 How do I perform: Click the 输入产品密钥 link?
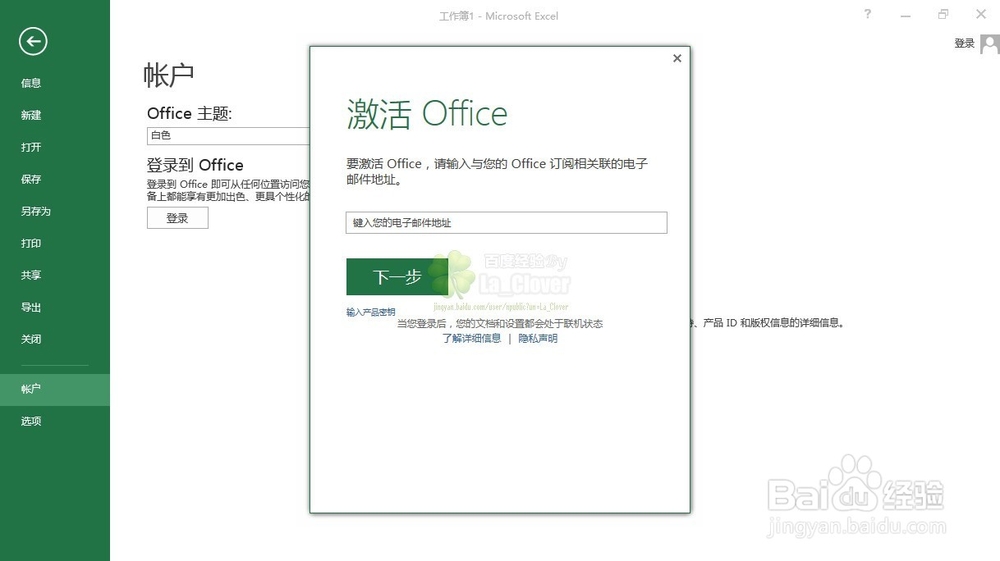point(371,312)
